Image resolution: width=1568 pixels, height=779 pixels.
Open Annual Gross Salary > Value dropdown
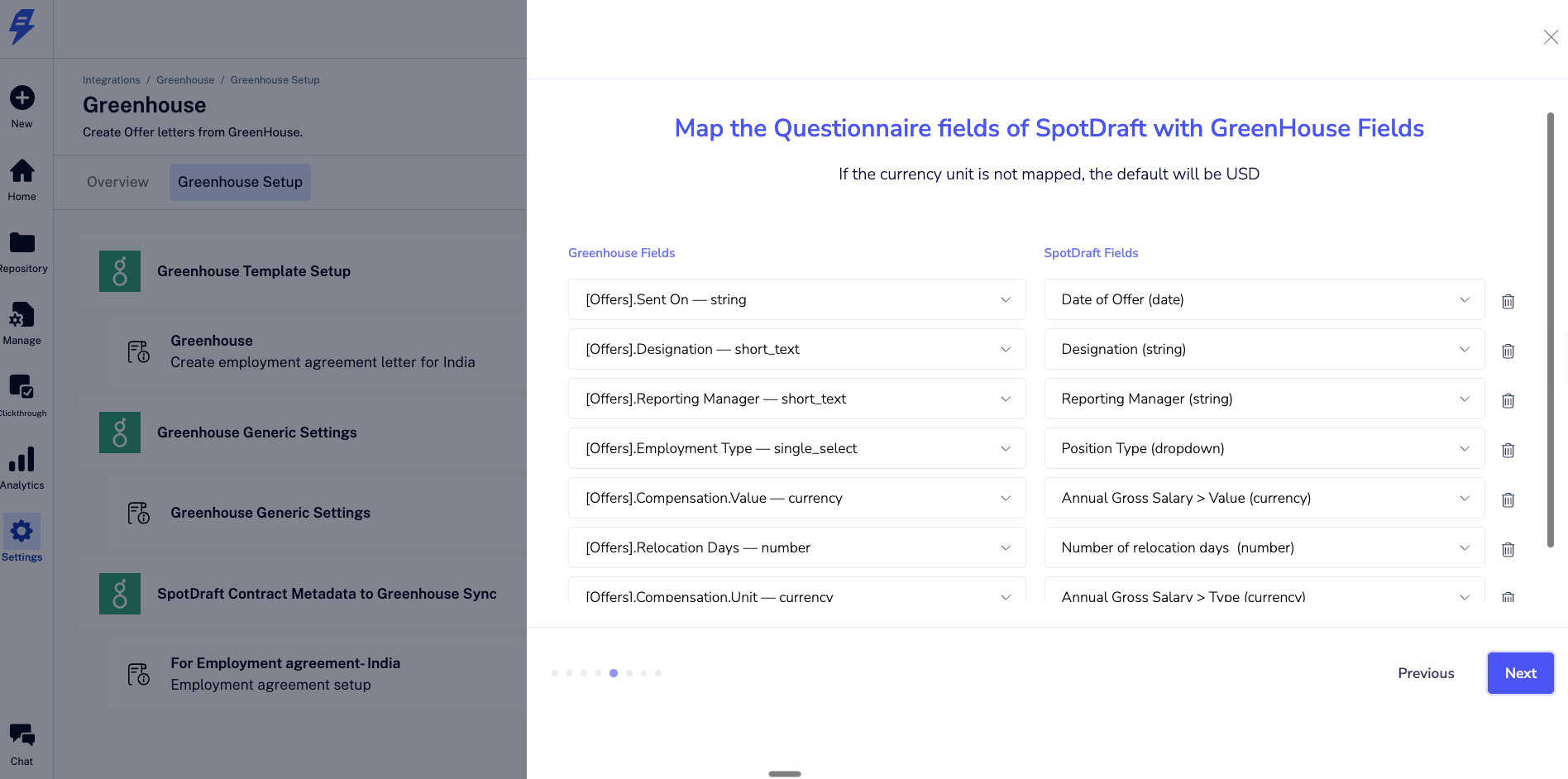point(1264,498)
